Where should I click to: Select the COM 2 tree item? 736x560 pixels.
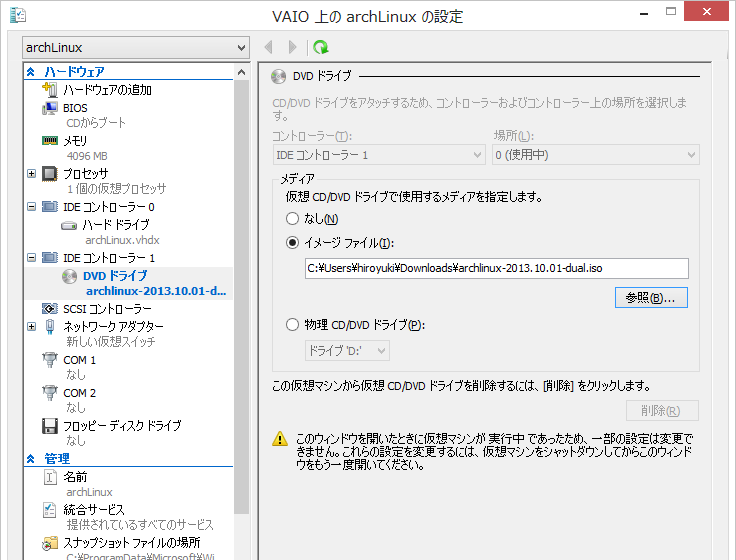[x=79, y=393]
